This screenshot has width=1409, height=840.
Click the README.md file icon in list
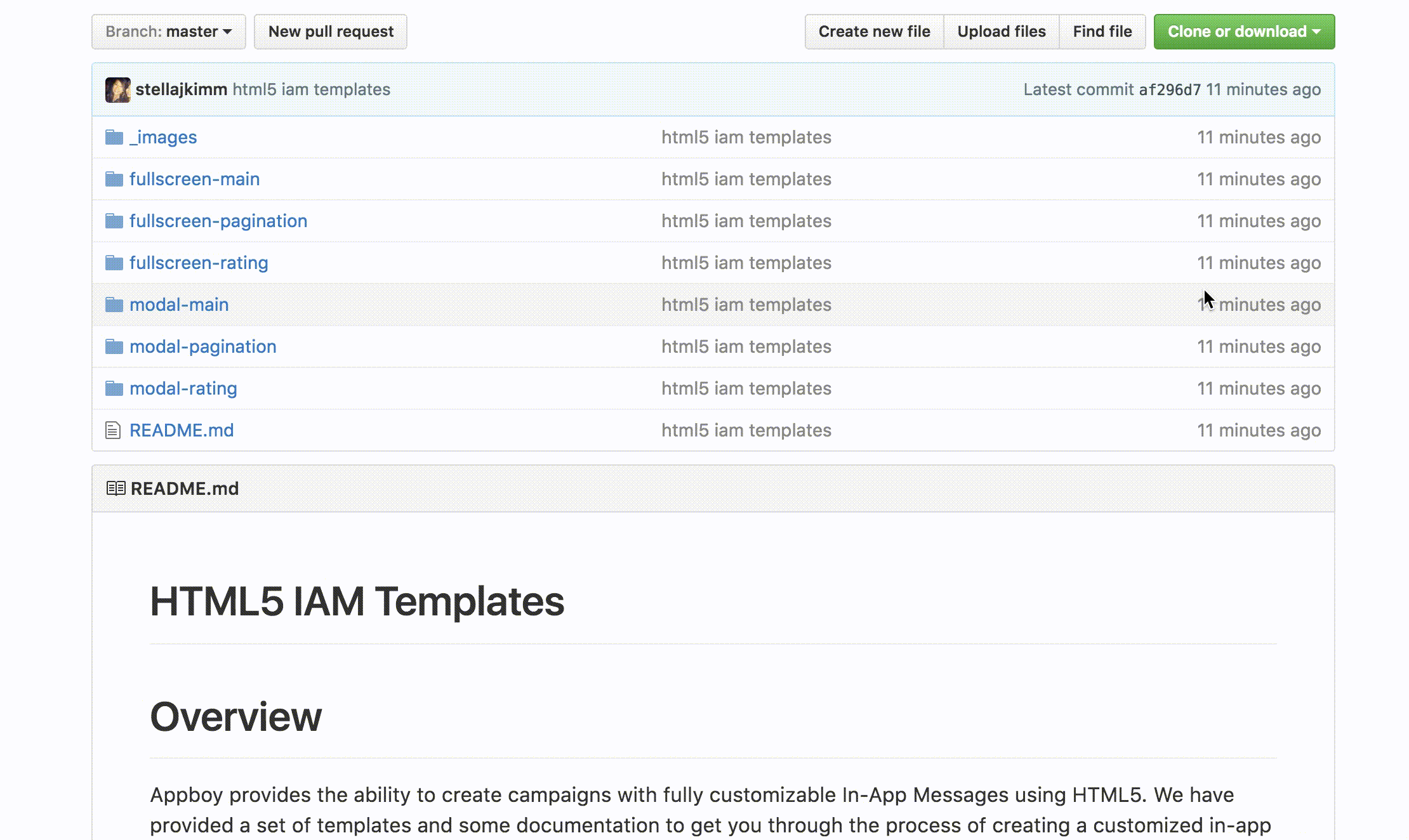tap(113, 430)
